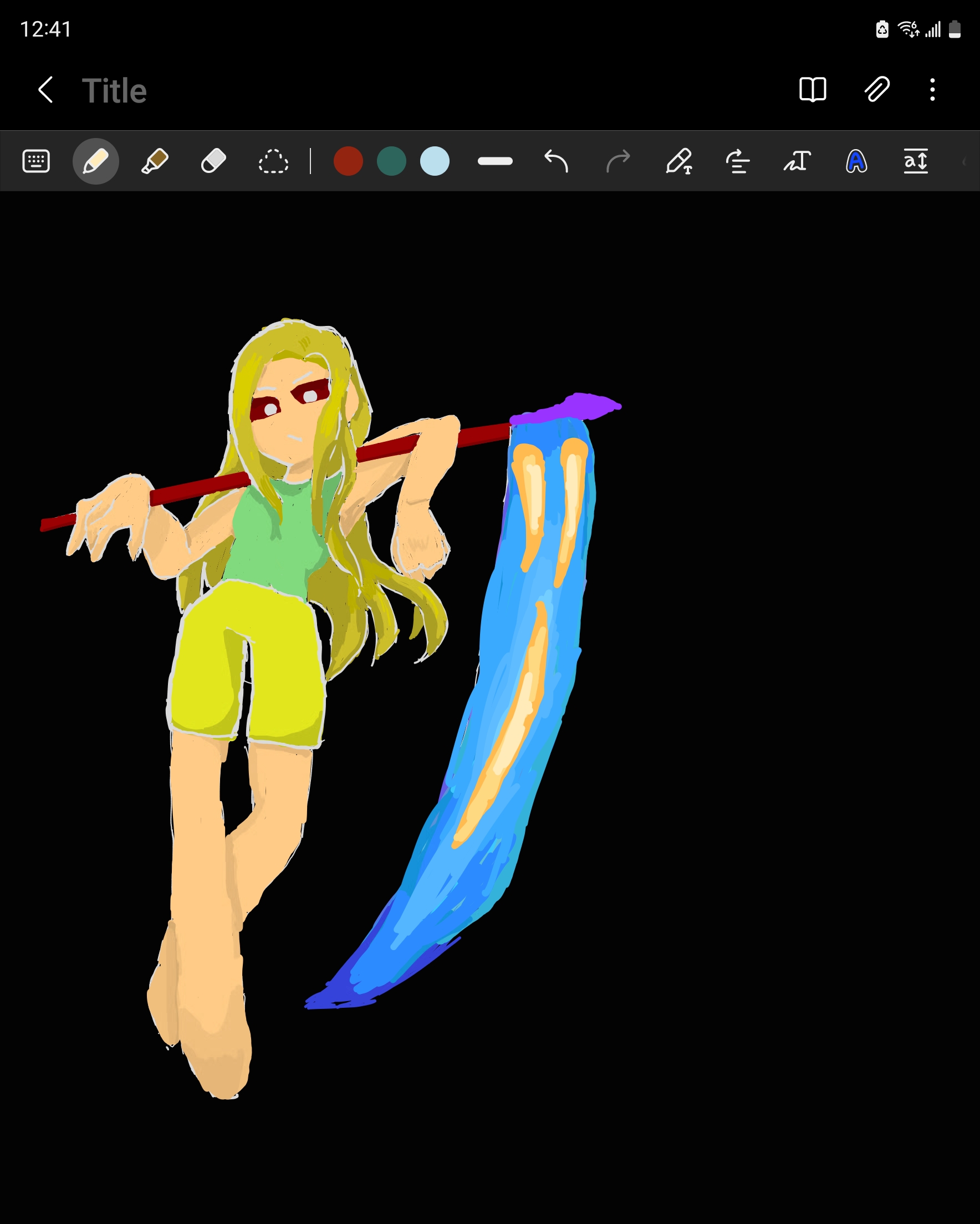Open the attachment paperclip menu
This screenshot has width=980, height=1224.
pyautogui.click(x=877, y=90)
